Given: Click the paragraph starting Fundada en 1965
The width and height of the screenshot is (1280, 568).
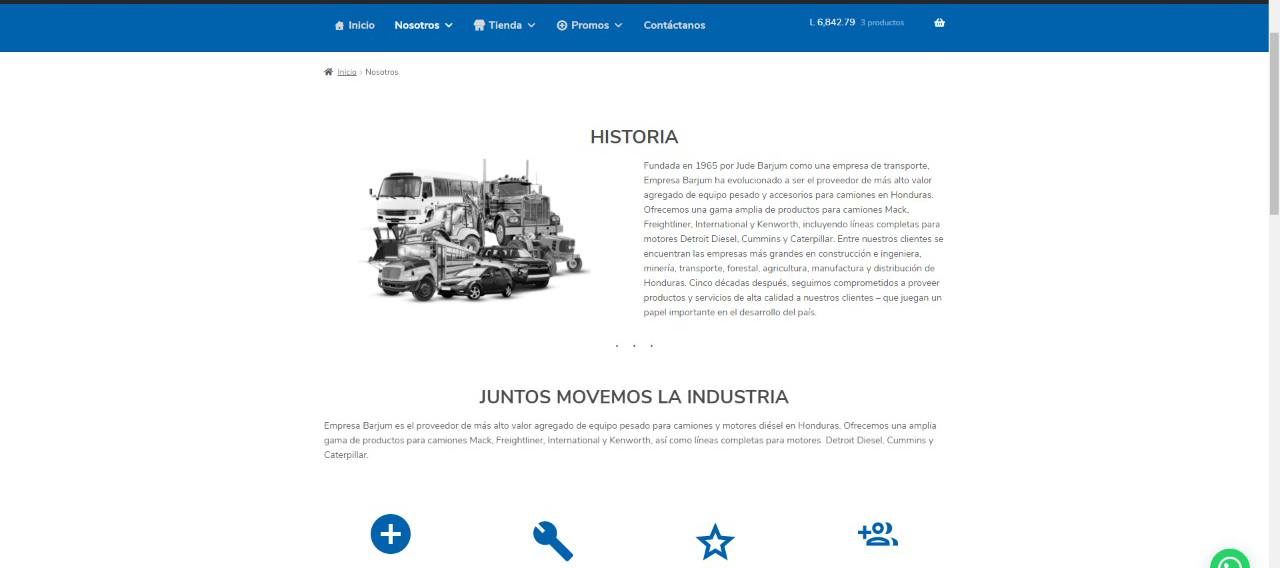Looking at the screenshot, I should pos(793,239).
